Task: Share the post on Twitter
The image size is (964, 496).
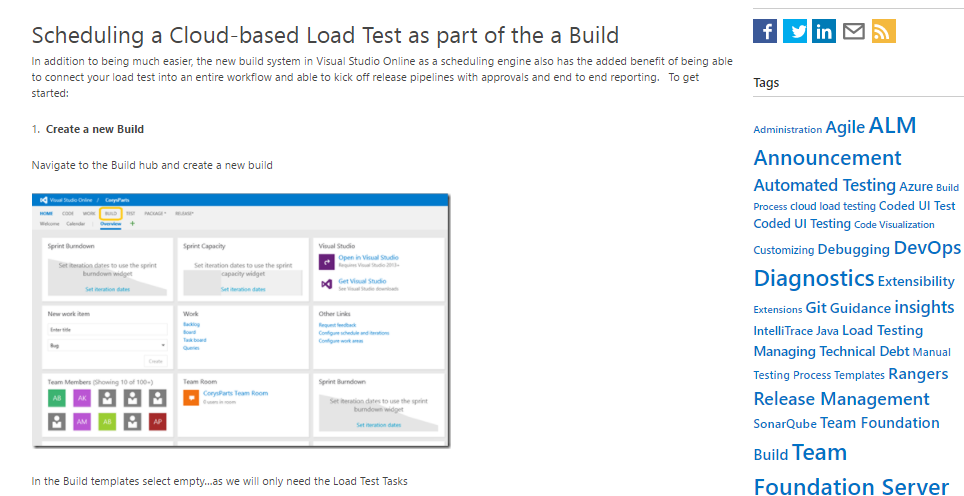Action: [794, 31]
